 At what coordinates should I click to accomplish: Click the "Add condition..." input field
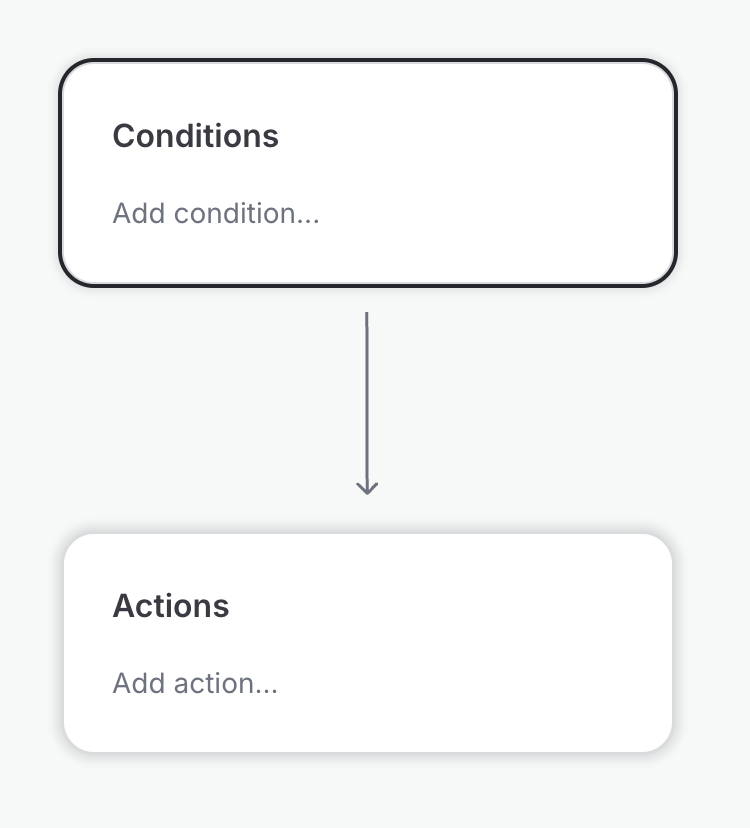click(x=216, y=214)
